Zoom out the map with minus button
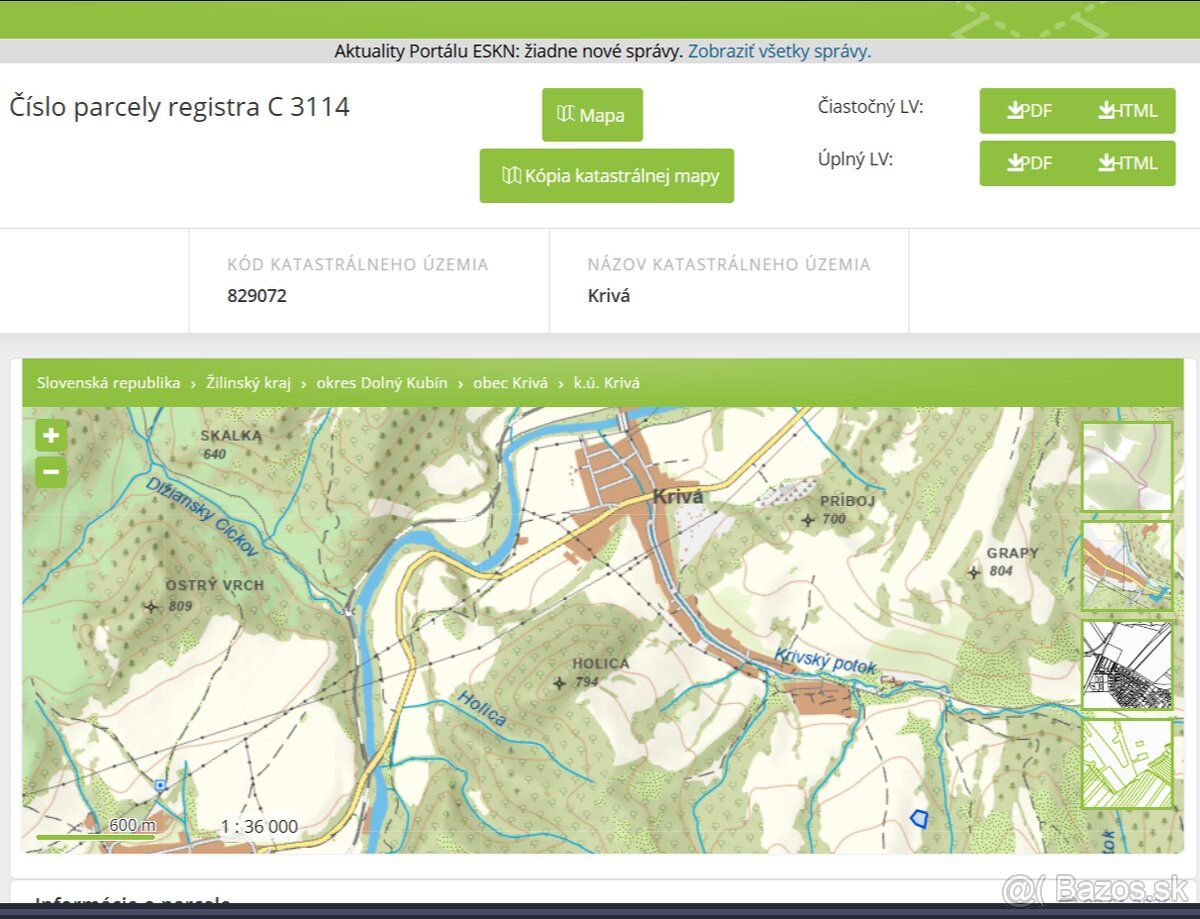1200x919 pixels. click(x=51, y=472)
